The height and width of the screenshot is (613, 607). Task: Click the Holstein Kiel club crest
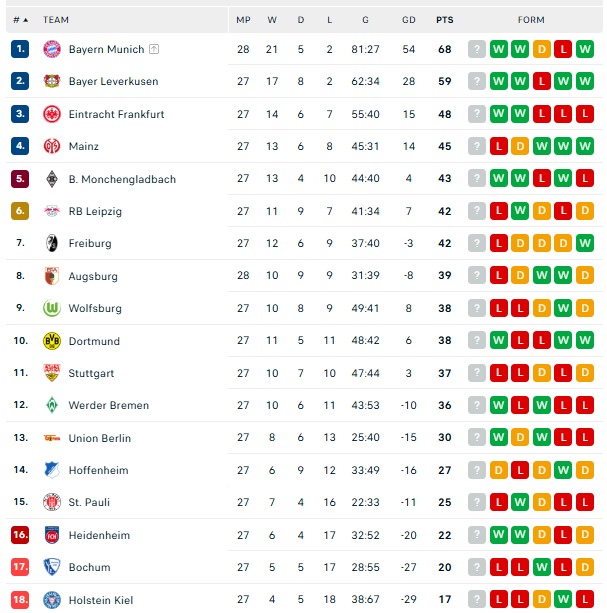pos(52,600)
